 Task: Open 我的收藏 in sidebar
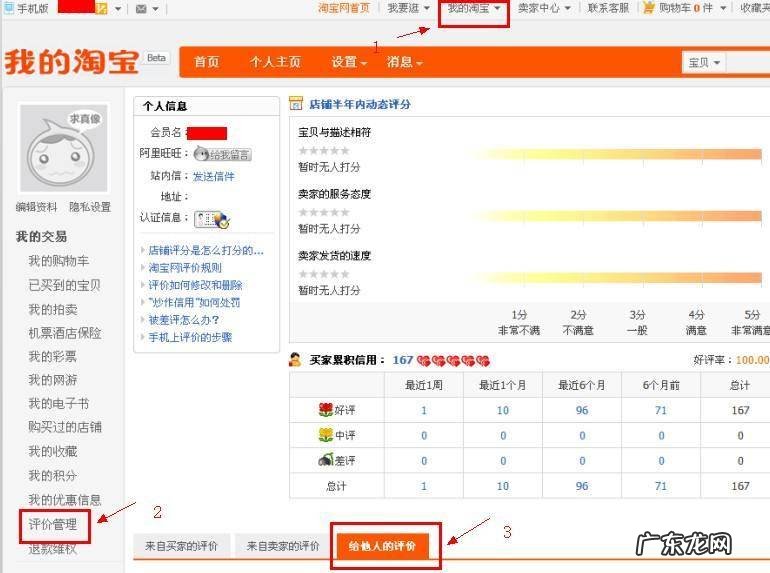(x=53, y=451)
